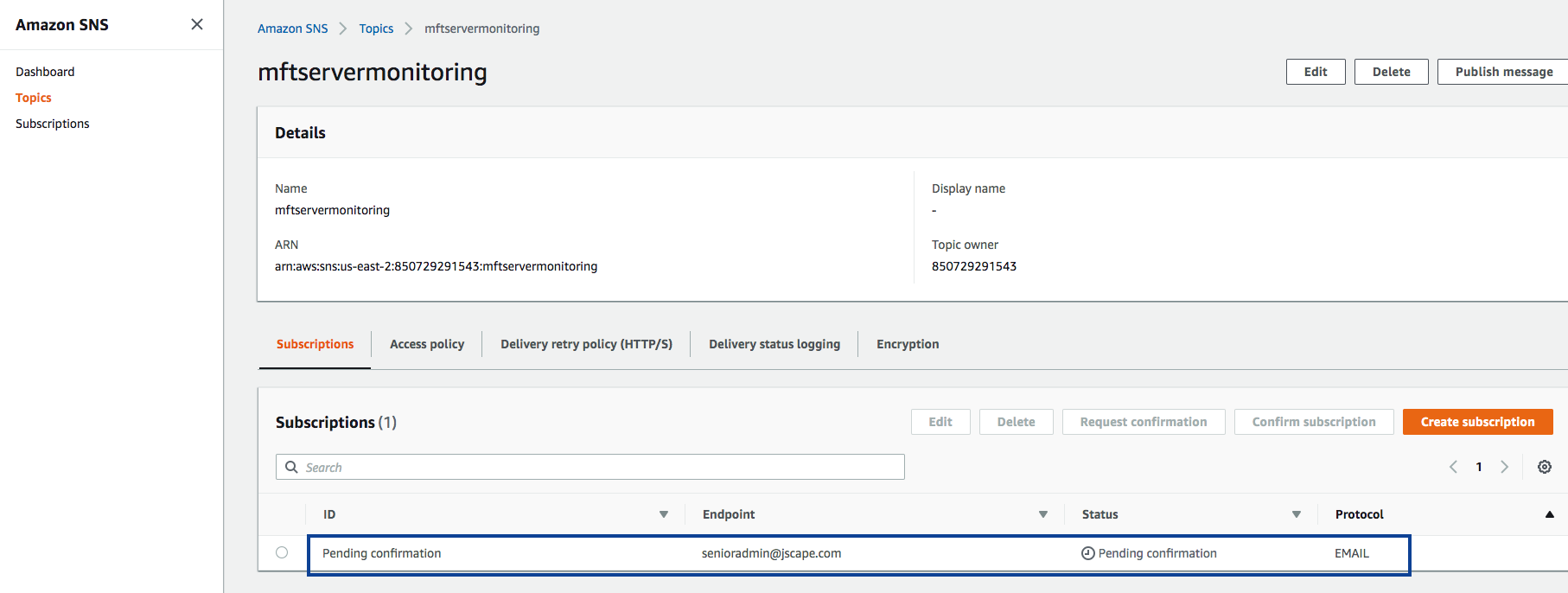Image resolution: width=1568 pixels, height=593 pixels.
Task: Click the search magnifier icon
Action: 292,467
